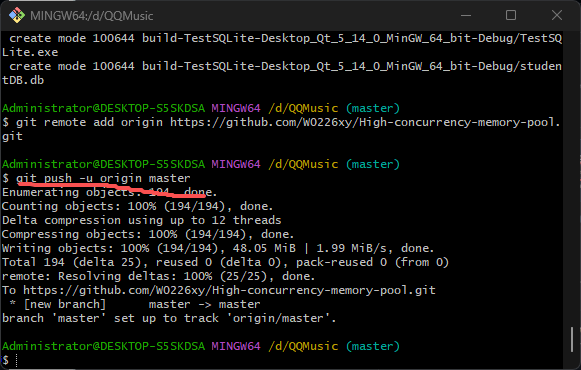Click first 'create mode 100644' line with TestSQLite.exe
The image size is (581, 370).
(282, 45)
